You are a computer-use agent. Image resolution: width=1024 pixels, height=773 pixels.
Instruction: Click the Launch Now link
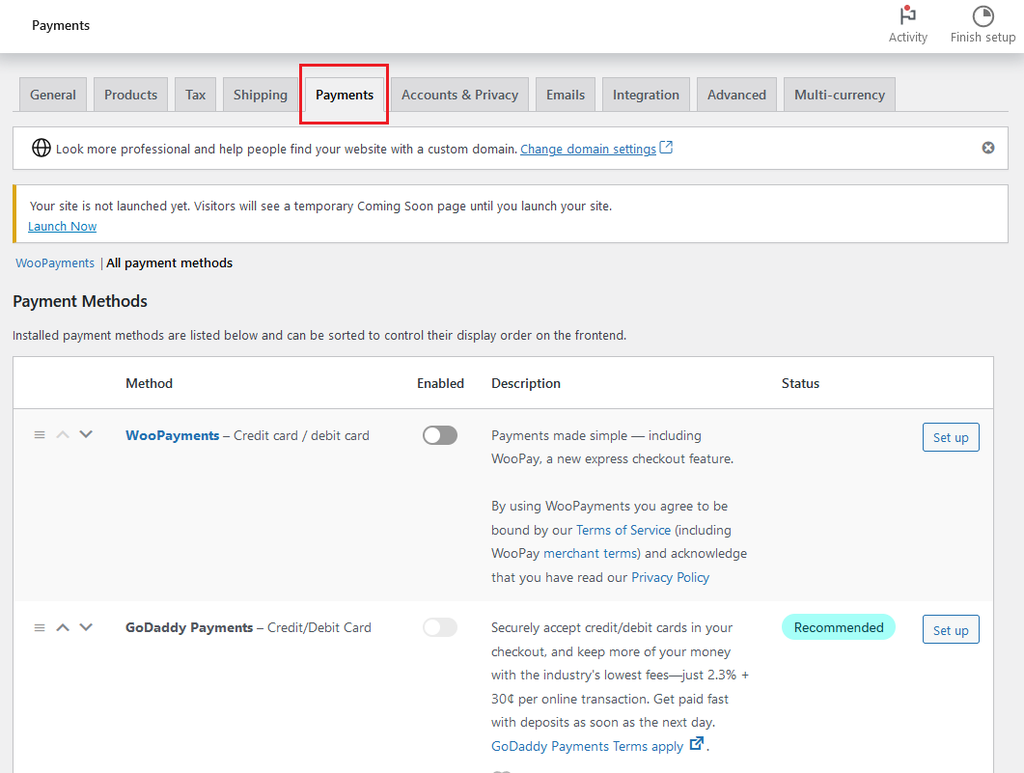[62, 226]
